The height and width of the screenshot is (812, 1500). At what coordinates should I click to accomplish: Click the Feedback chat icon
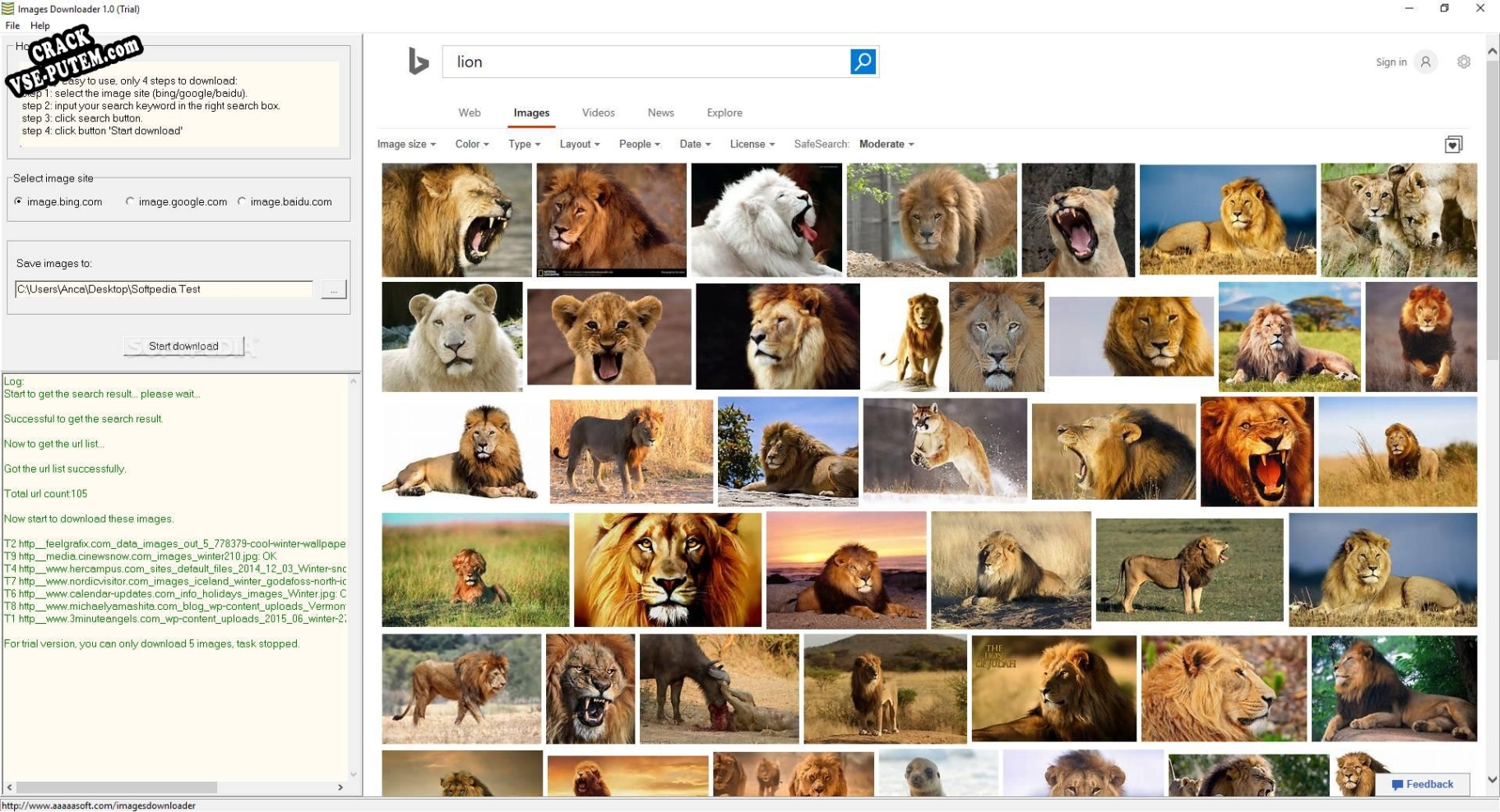(1397, 784)
